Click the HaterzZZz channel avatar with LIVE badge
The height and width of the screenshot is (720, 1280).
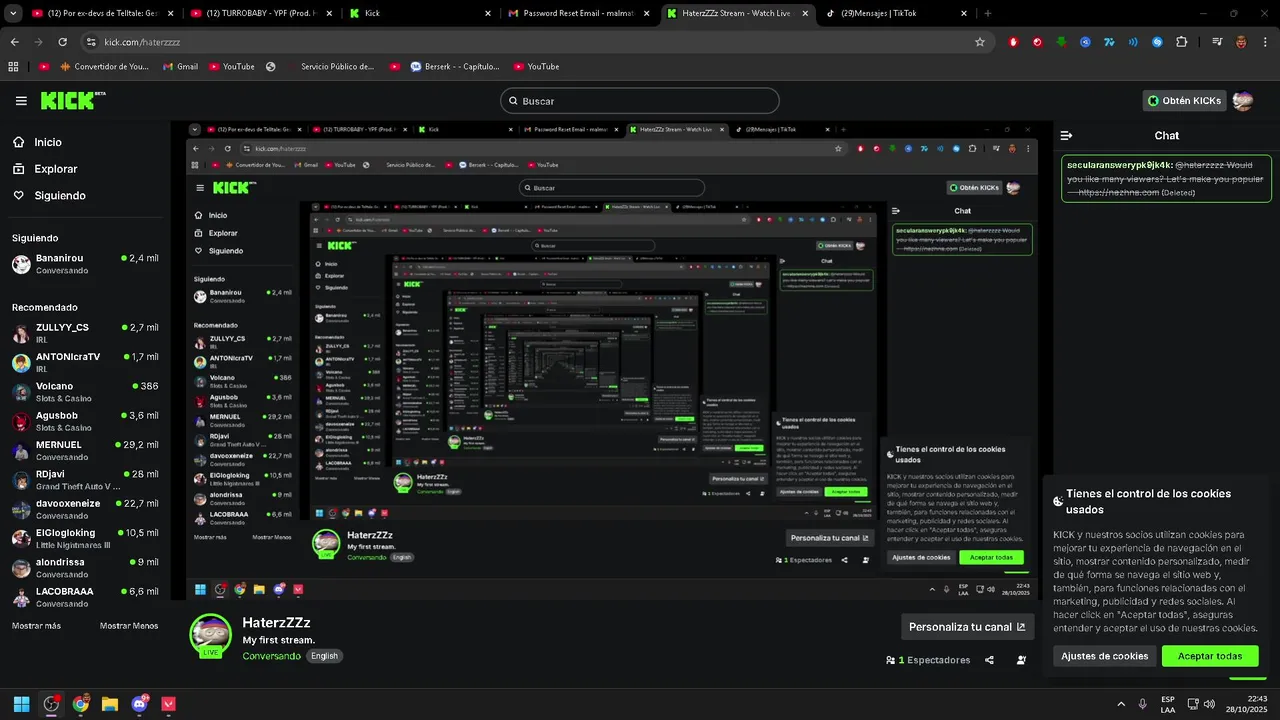pyautogui.click(x=211, y=635)
